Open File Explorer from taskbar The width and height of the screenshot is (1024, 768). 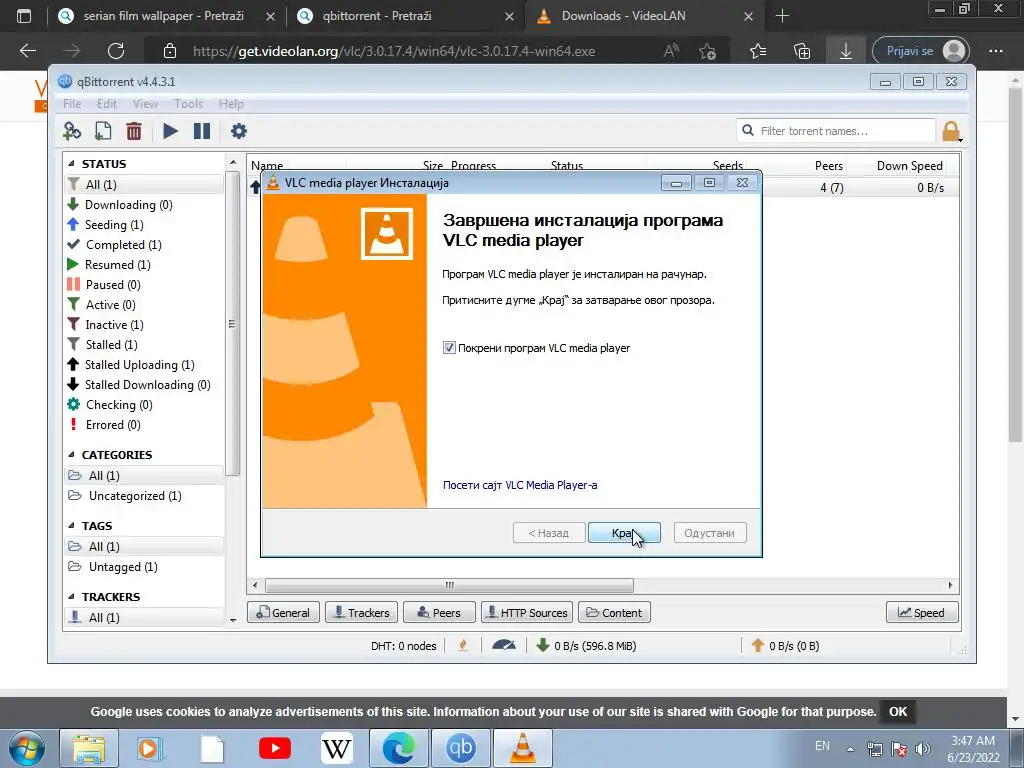click(89, 748)
